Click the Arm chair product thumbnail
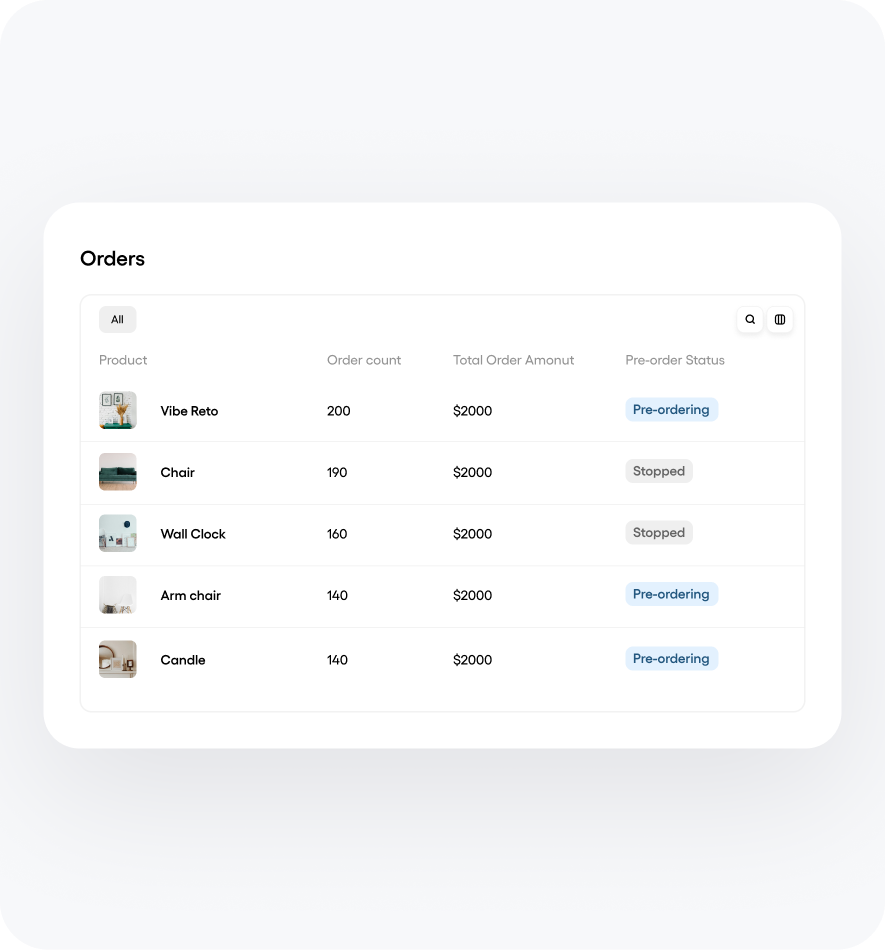The image size is (885, 950). coord(118,595)
